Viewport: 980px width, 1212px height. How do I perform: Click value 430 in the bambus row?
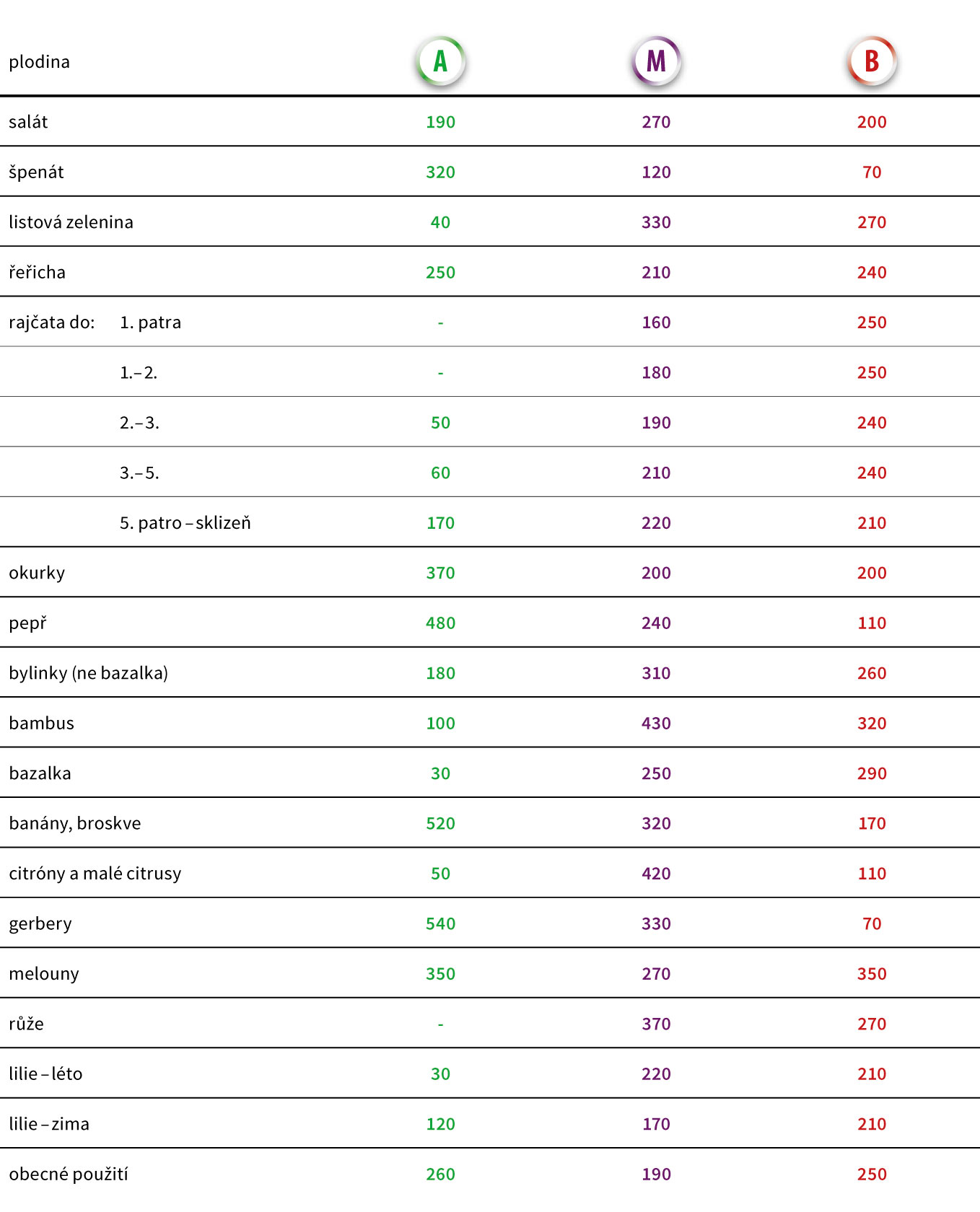click(656, 724)
